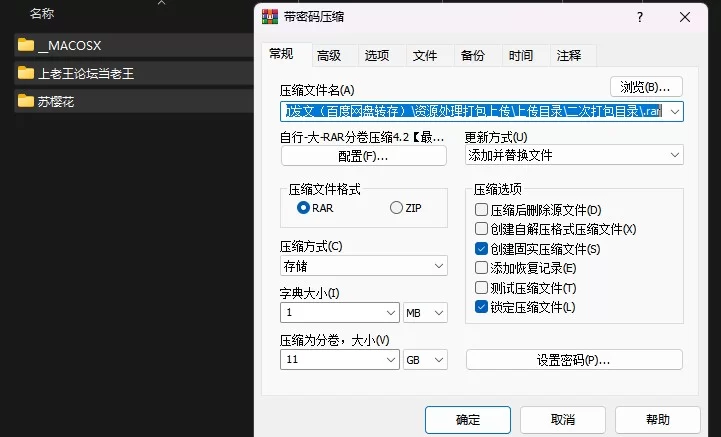
Task: Click the 设置密码 button
Action: [x=574, y=360]
